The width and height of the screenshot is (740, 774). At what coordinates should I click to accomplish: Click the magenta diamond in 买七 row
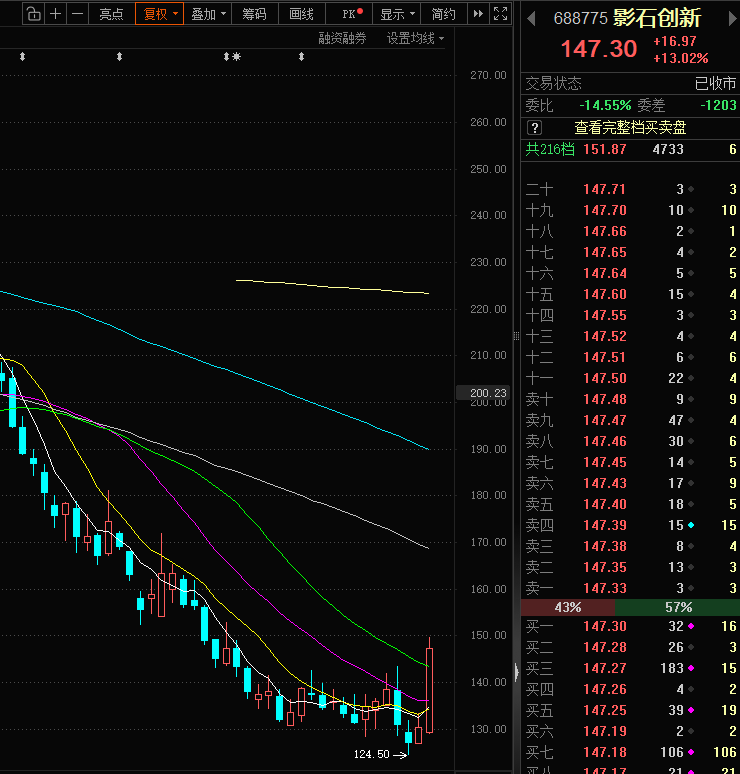(x=691, y=752)
